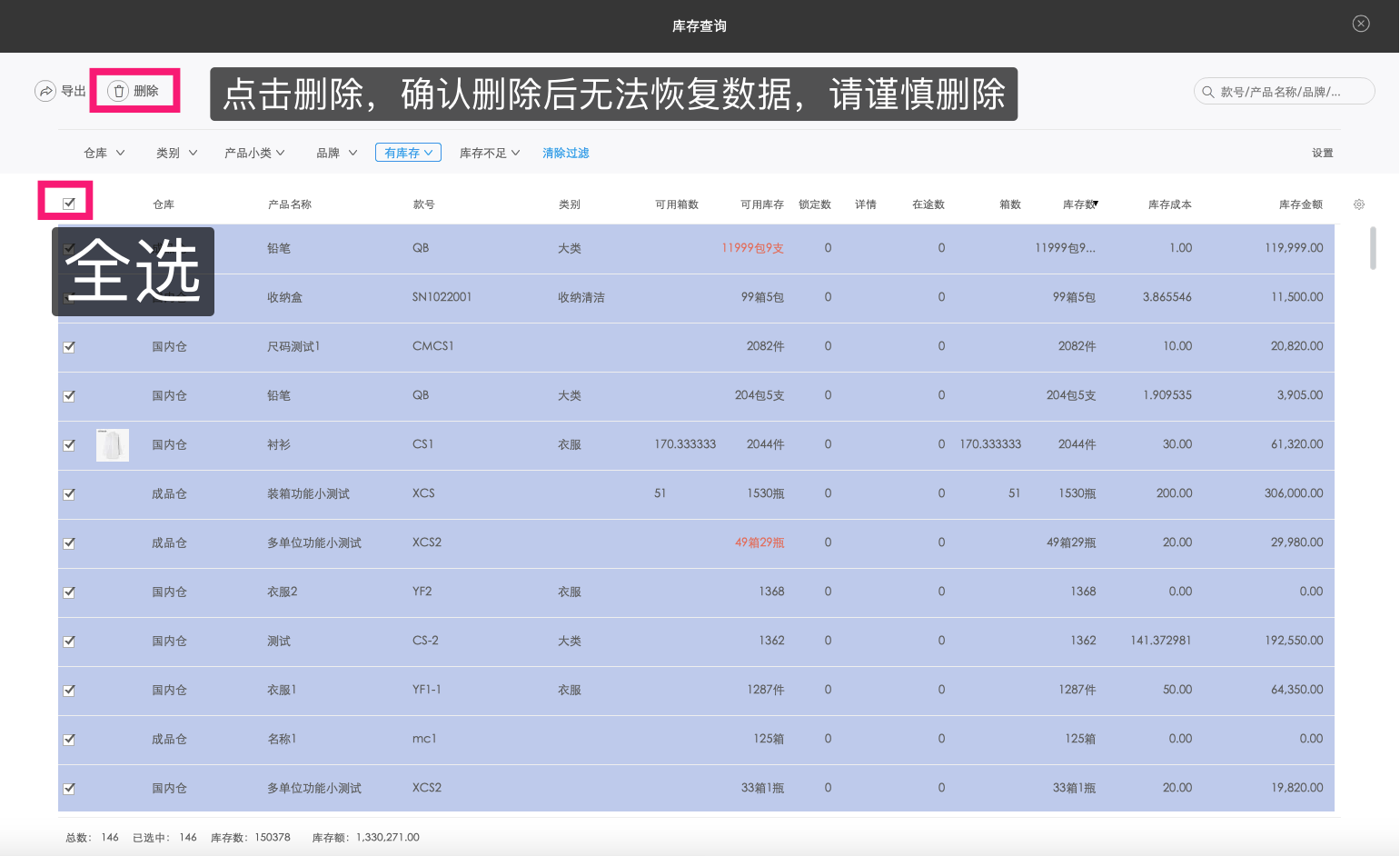
Task: Click the 删除 trash icon
Action: pyautogui.click(x=119, y=90)
